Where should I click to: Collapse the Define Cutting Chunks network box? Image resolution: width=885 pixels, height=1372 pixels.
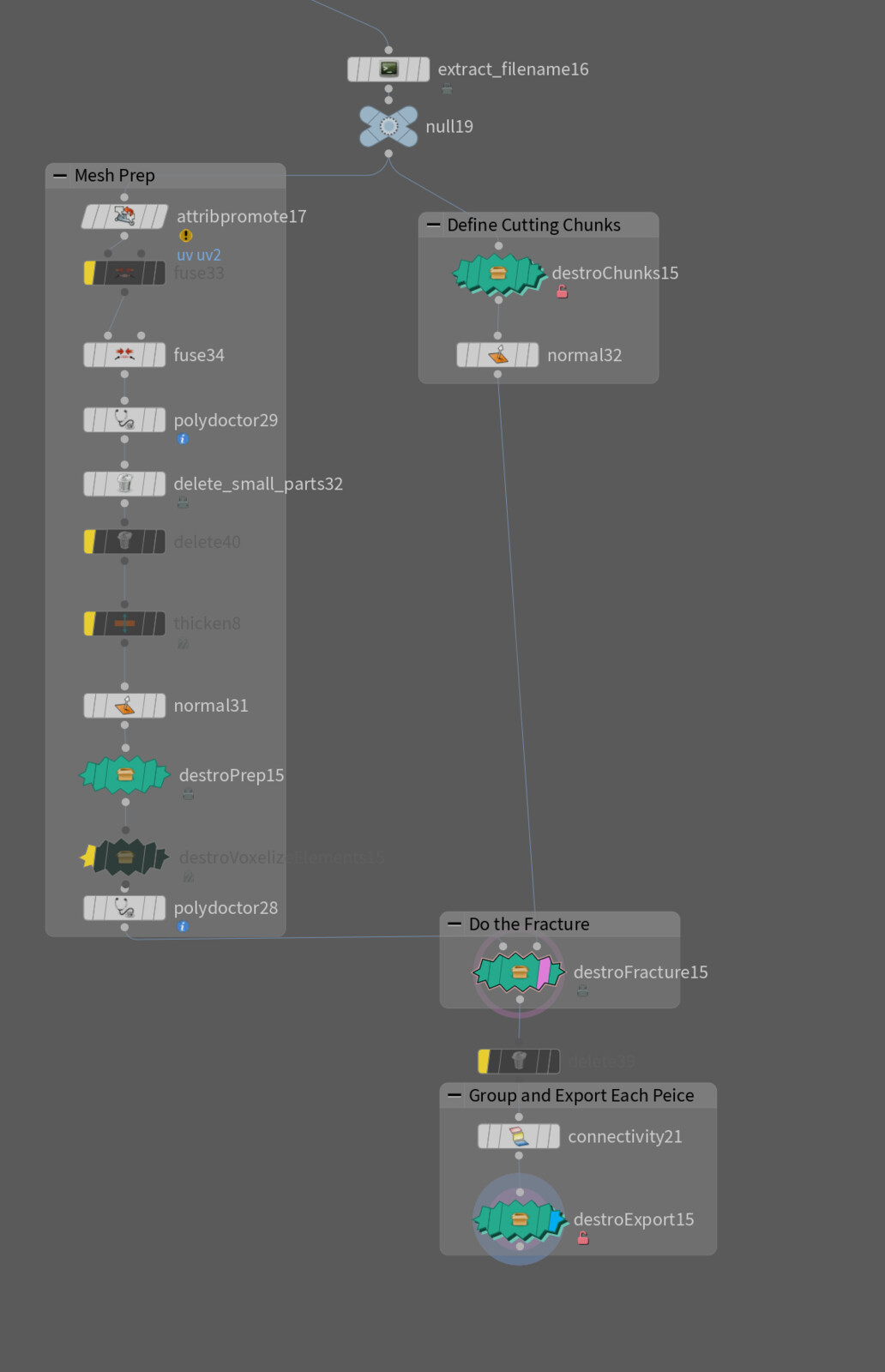[x=433, y=225]
